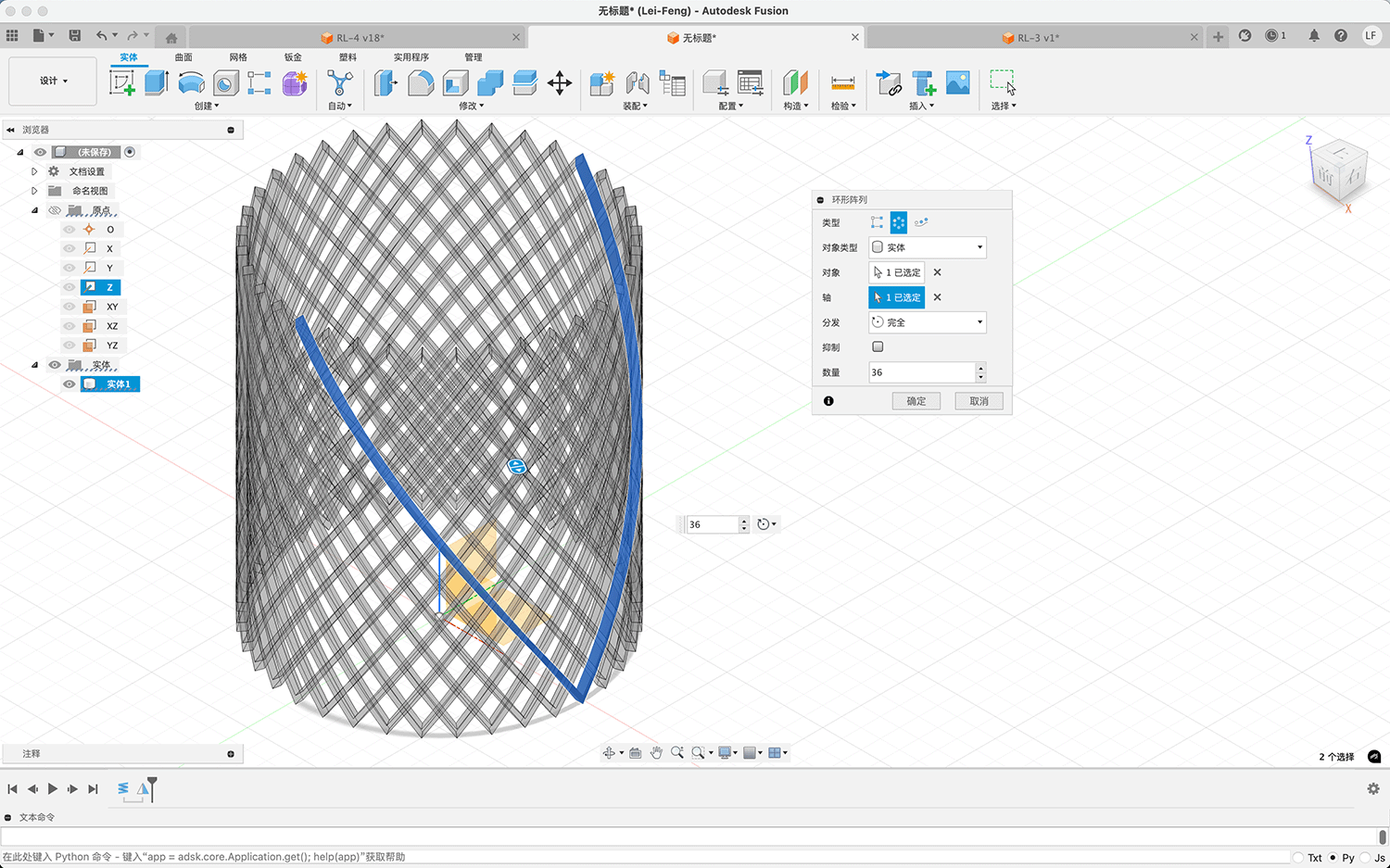This screenshot has height=868, width=1390.
Task: Click the Save icon
Action: (x=75, y=35)
